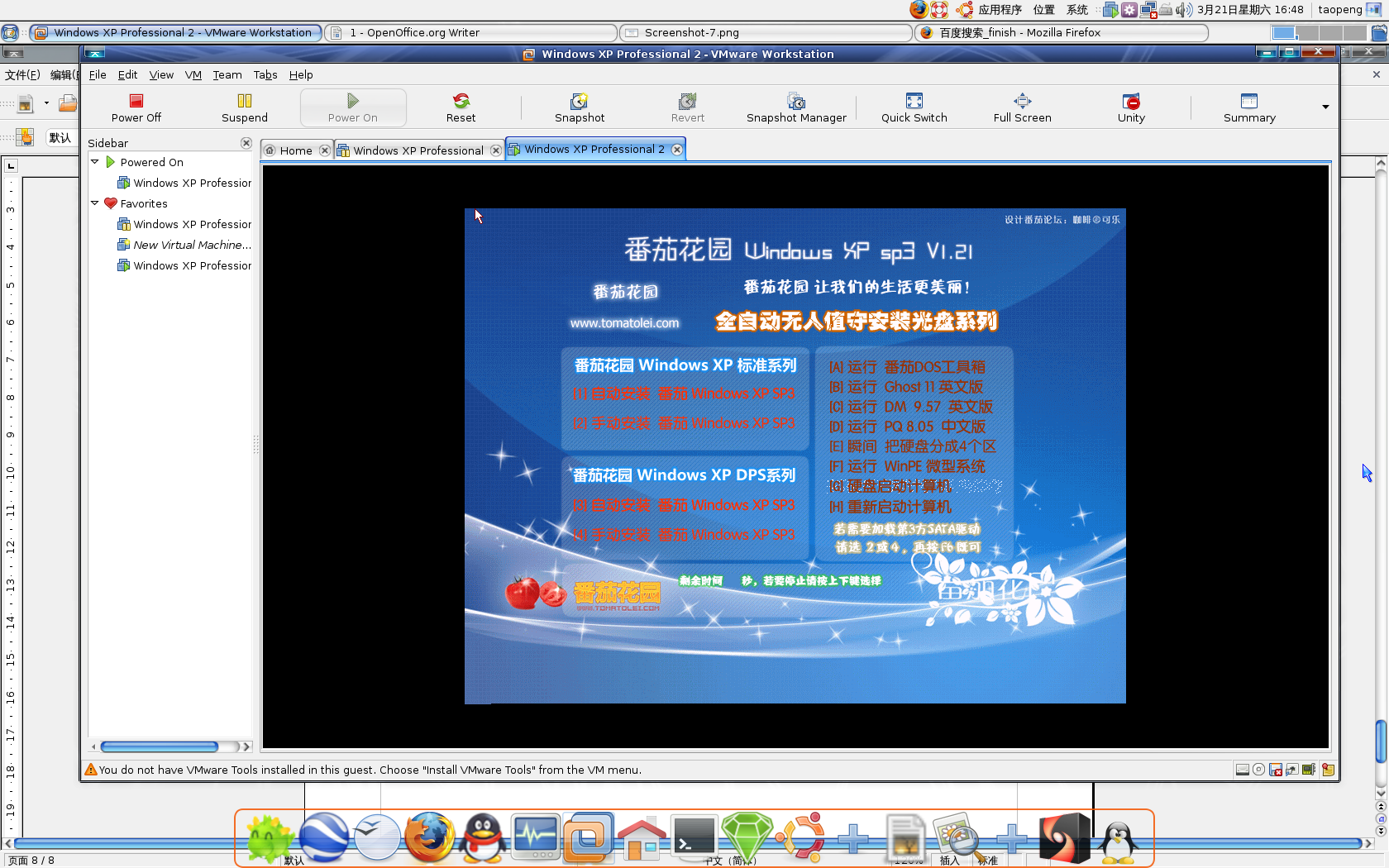Click the VMware icon in the dock
The width and height of the screenshot is (1389, 868).
tap(589, 837)
